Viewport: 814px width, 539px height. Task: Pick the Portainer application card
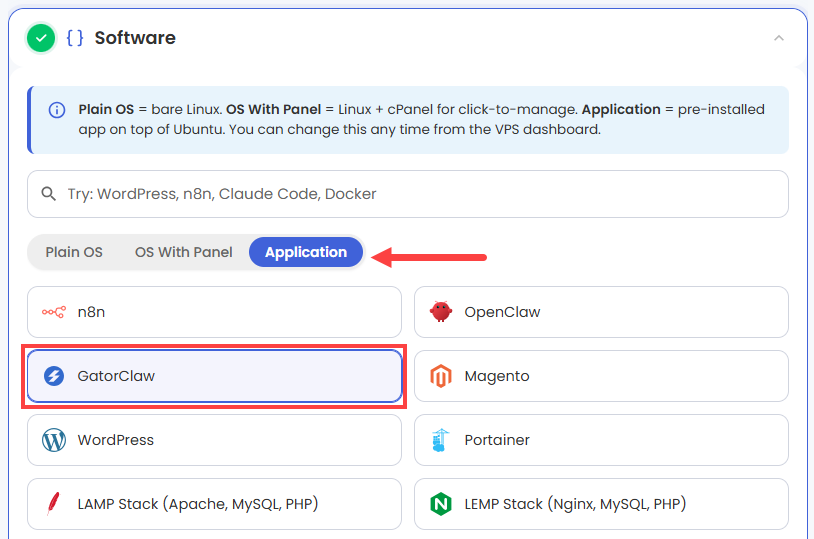coord(601,440)
